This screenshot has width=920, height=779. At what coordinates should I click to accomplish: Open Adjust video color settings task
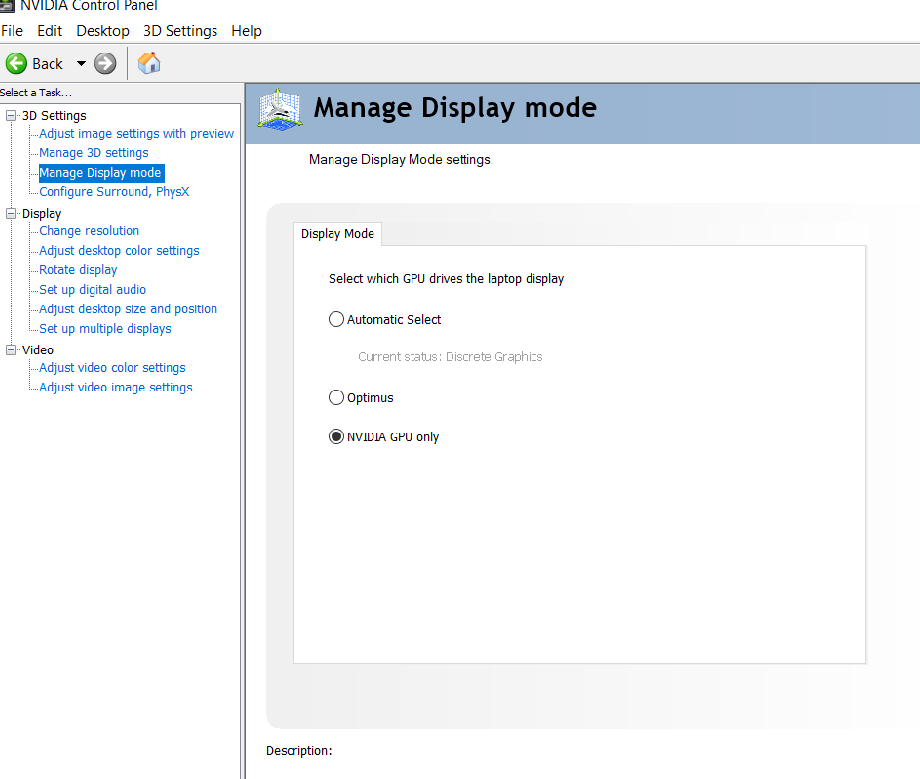[x=112, y=368]
